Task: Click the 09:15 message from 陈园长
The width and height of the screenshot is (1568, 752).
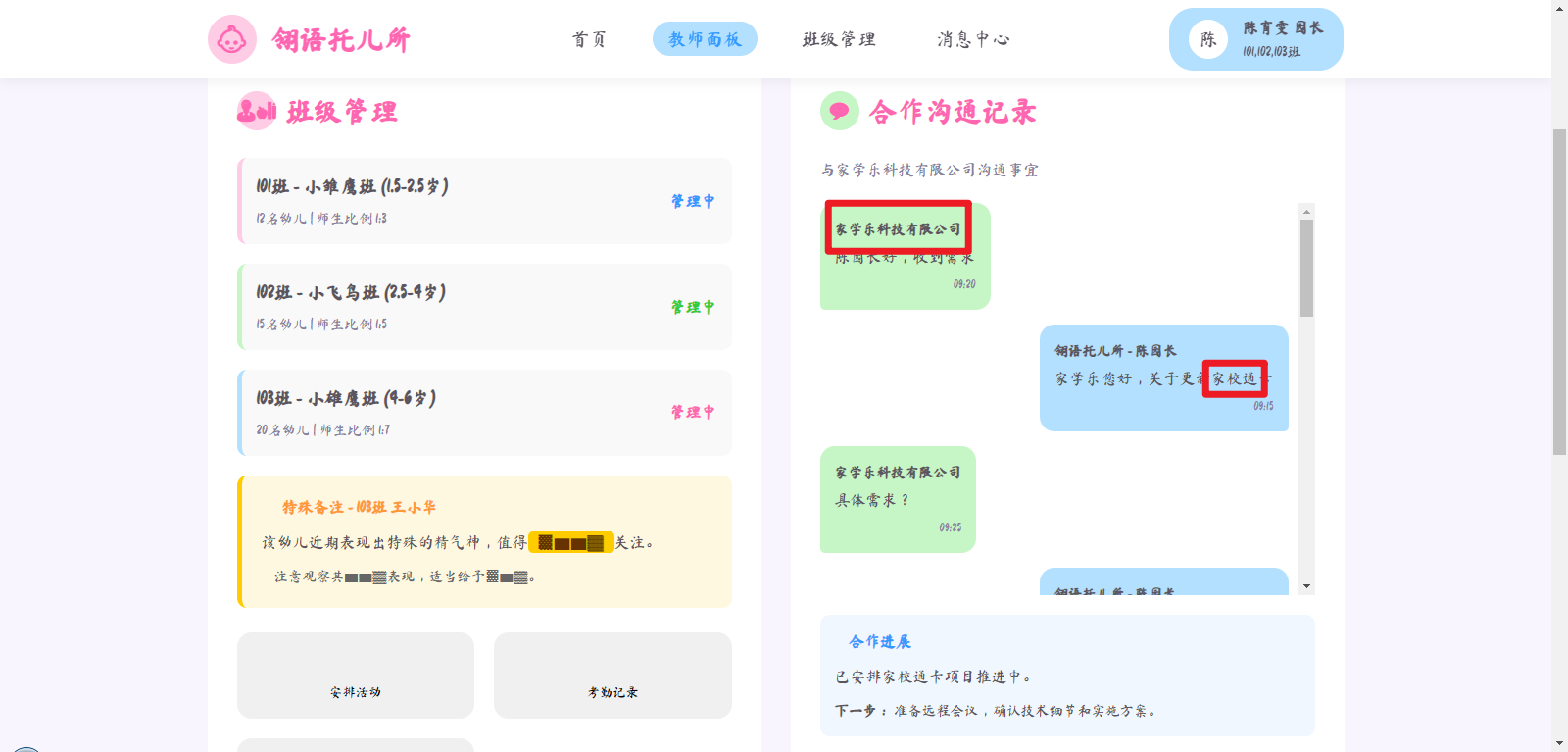Action: point(1164,377)
